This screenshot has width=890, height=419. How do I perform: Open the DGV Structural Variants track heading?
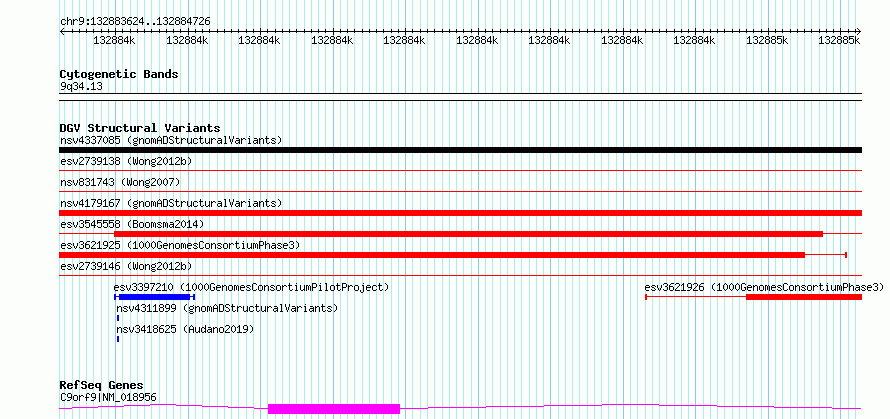pyautogui.click(x=140, y=128)
